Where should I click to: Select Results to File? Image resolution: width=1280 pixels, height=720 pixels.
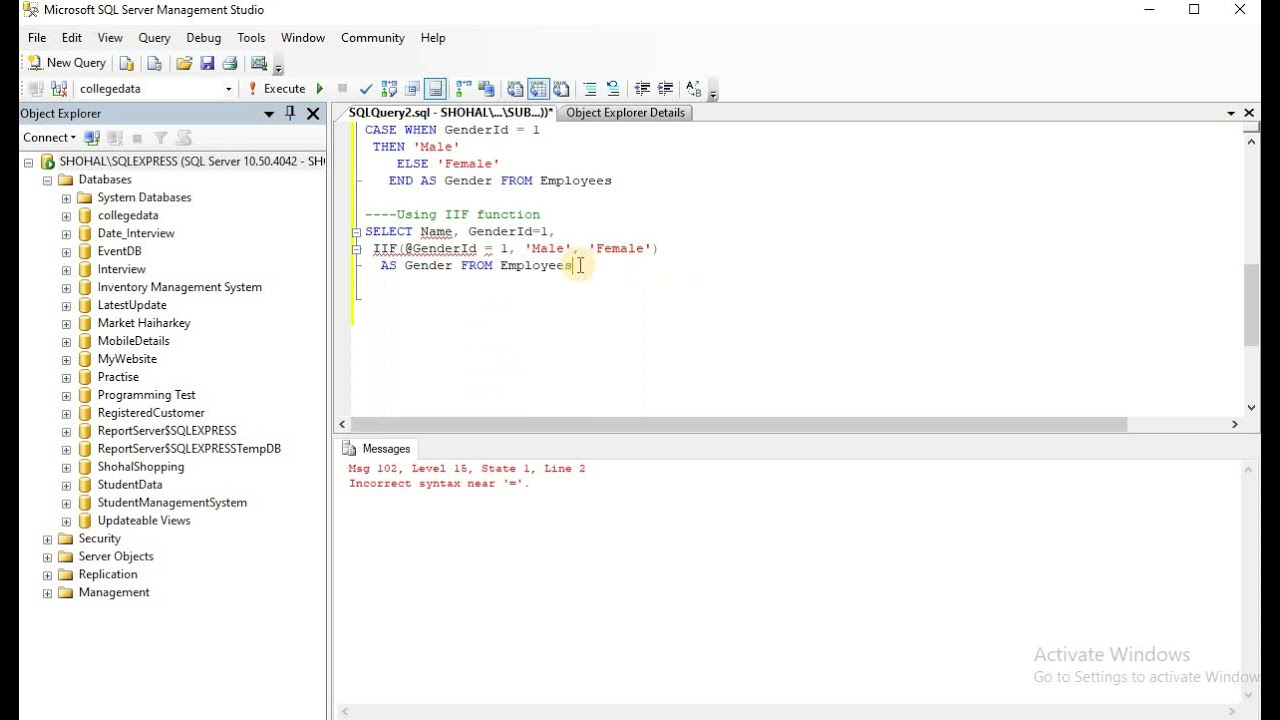561,89
